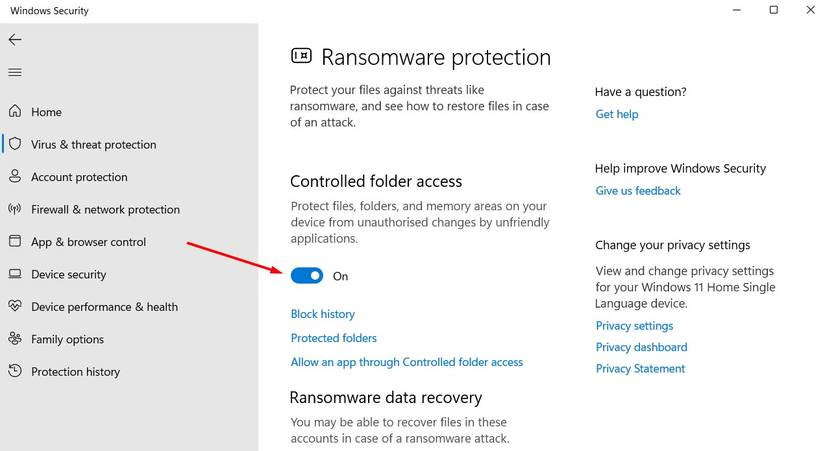Image resolution: width=825 pixels, height=451 pixels.
Task: Click the App & browser control icon
Action: click(x=15, y=242)
